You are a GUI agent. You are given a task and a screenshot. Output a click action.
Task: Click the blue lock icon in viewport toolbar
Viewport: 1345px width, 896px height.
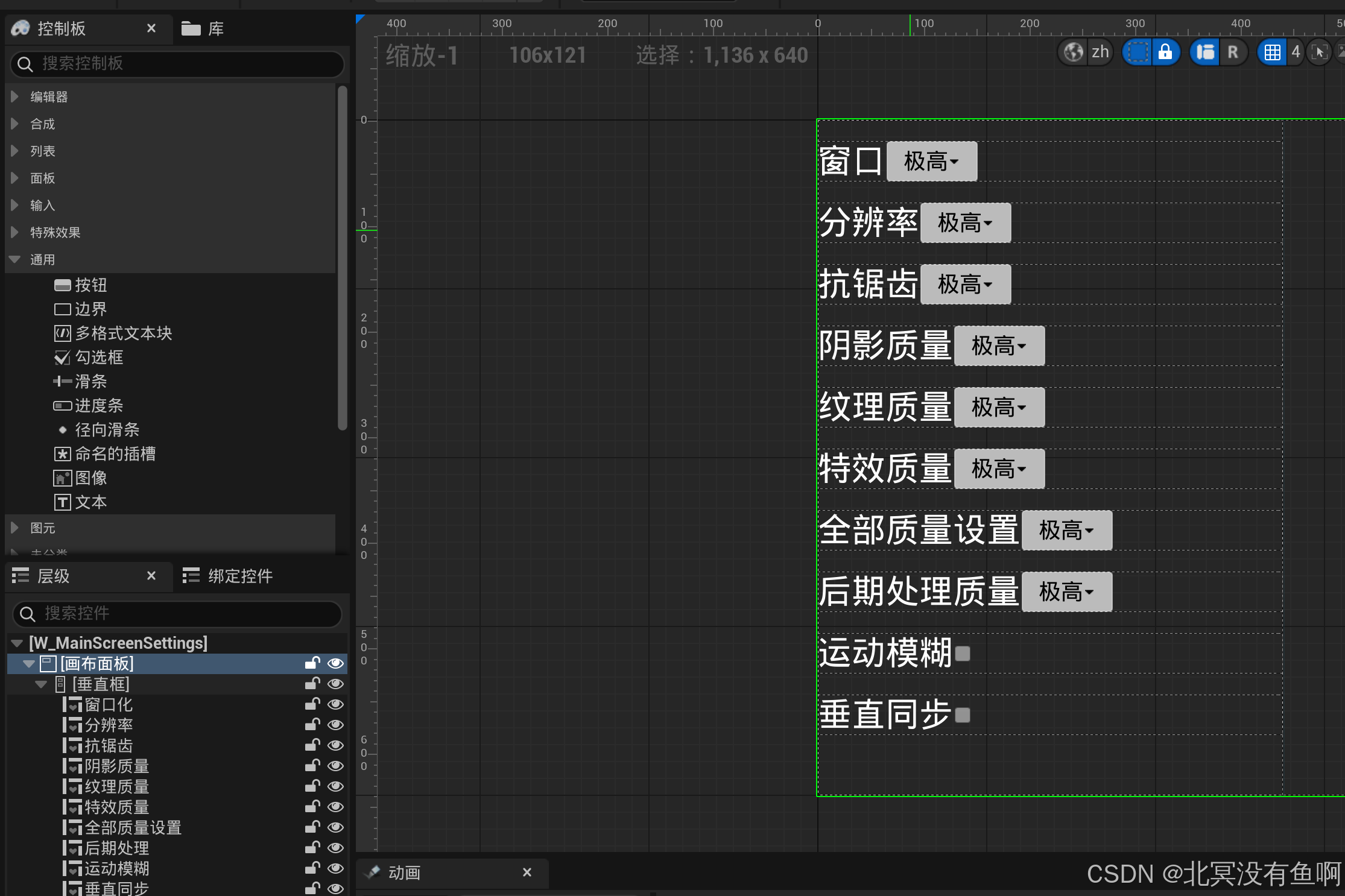tap(1165, 52)
